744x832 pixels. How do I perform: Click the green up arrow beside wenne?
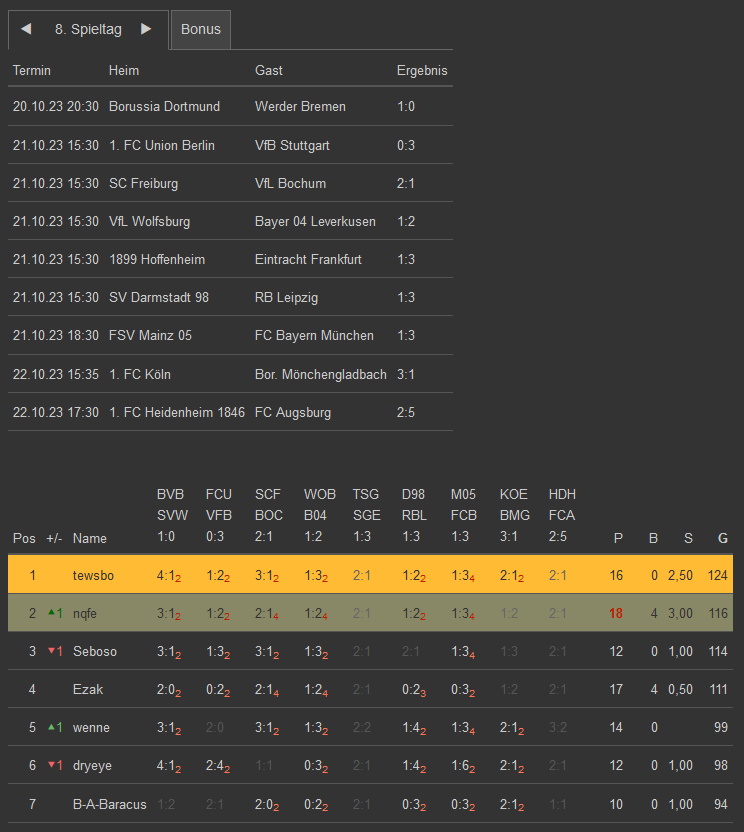(50, 726)
